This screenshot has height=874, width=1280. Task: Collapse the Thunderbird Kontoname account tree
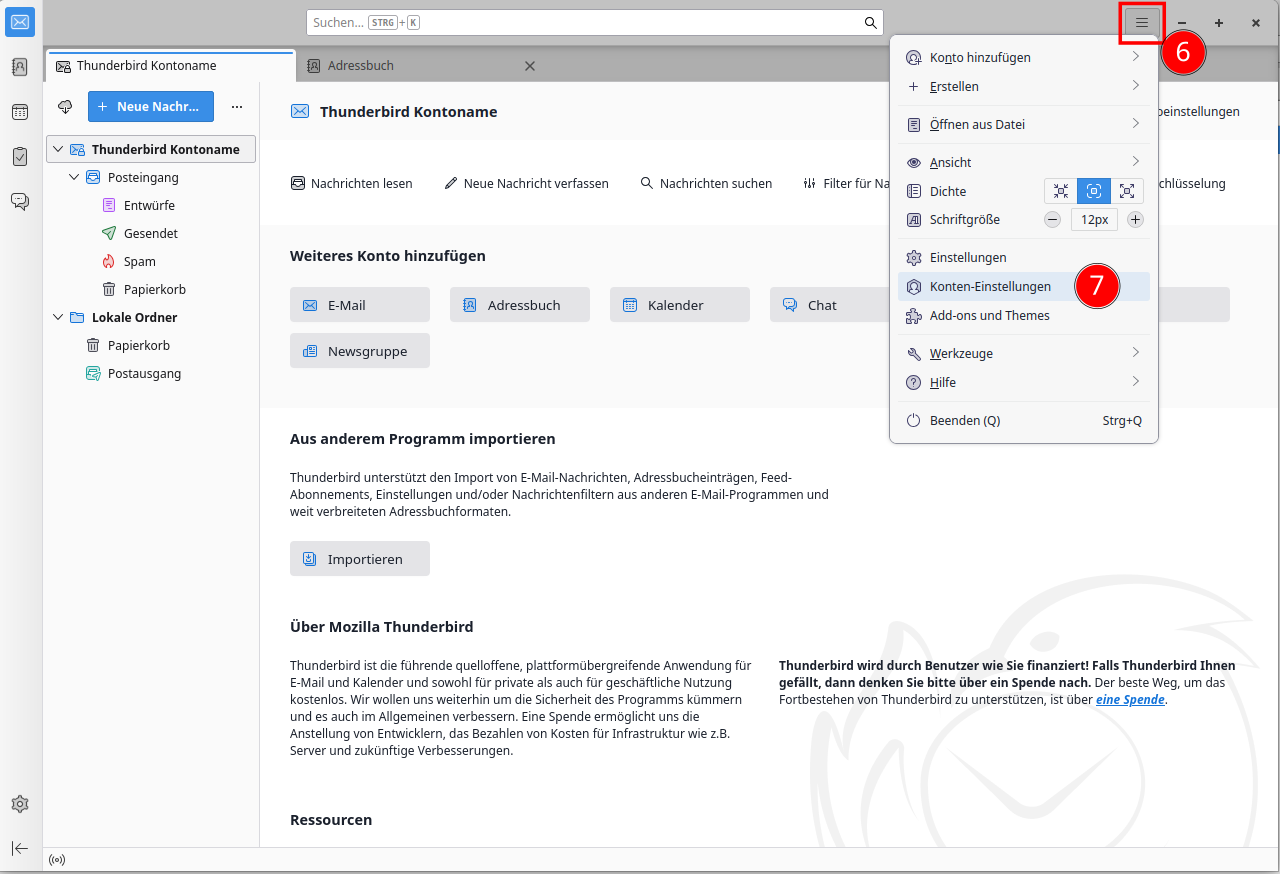click(58, 149)
